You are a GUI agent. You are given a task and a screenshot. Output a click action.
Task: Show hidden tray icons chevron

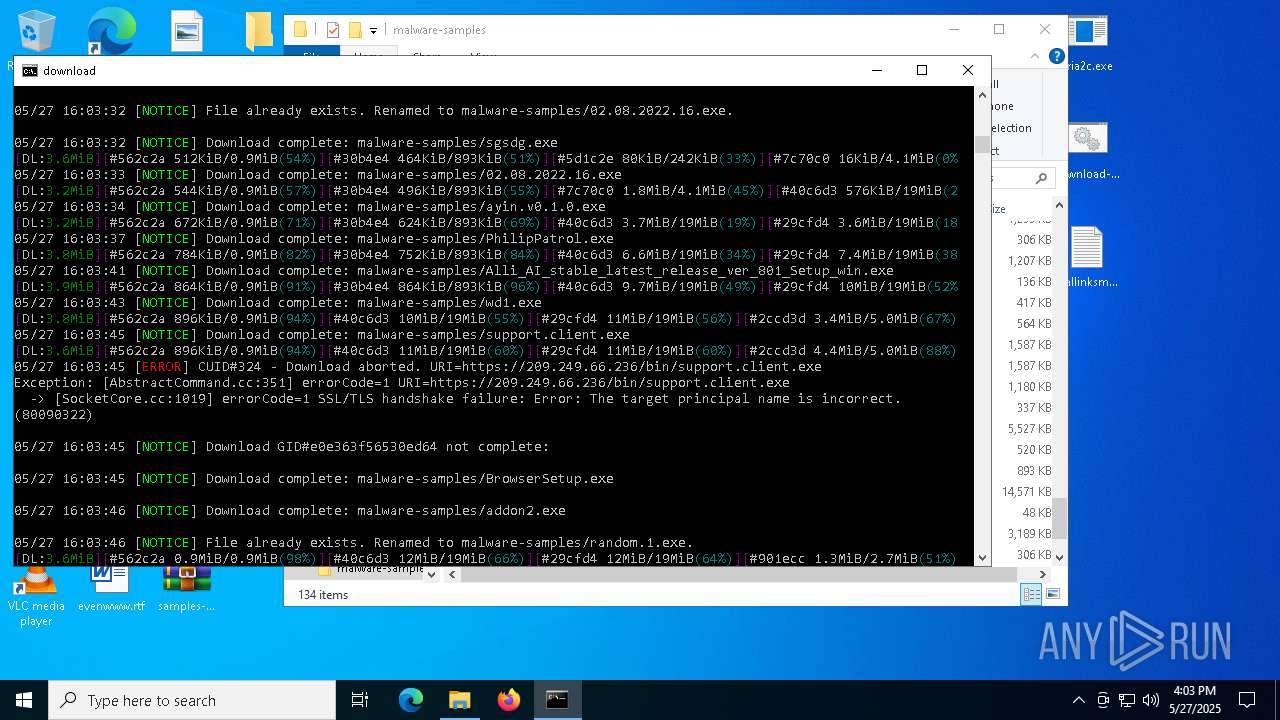coord(1078,700)
